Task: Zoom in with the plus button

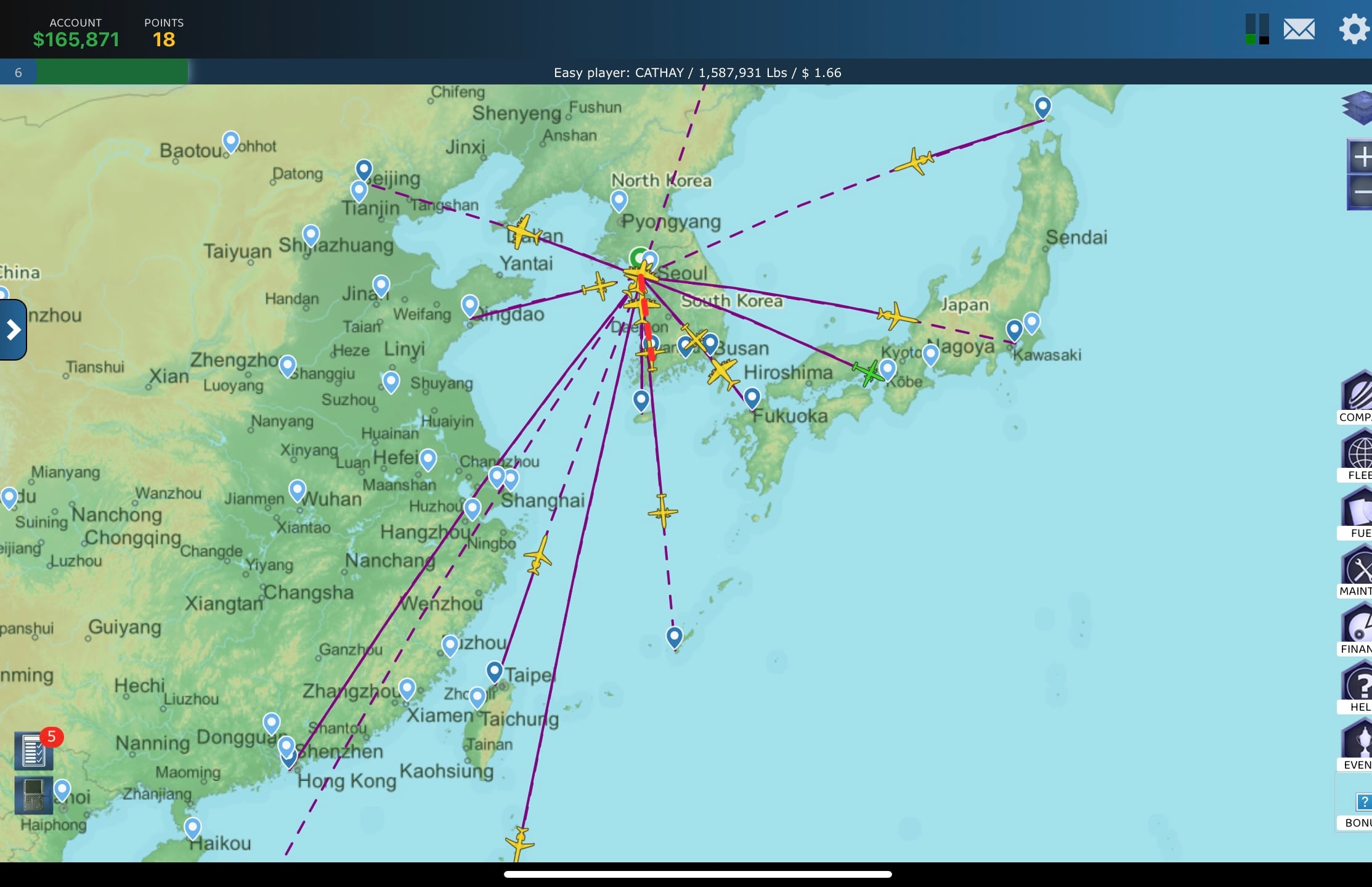Action: [1360, 157]
